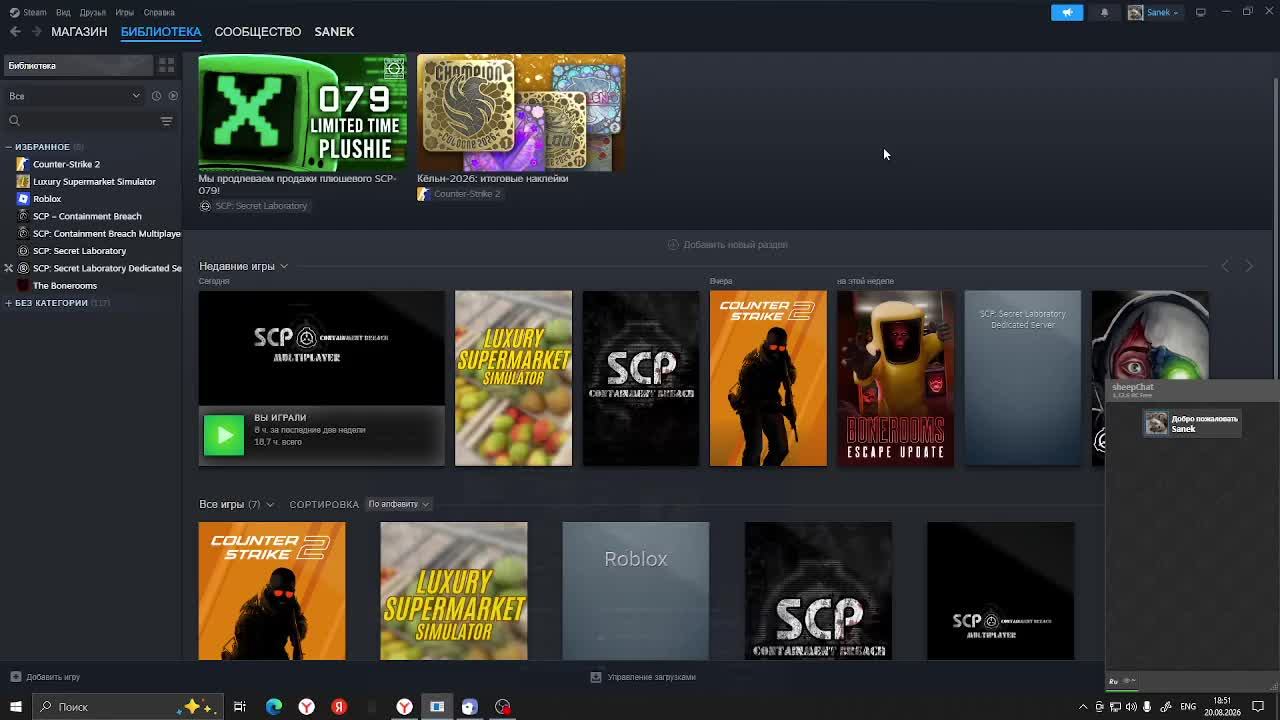Open the SCP-079 plushie news card
1280x720 pixels.
(302, 113)
